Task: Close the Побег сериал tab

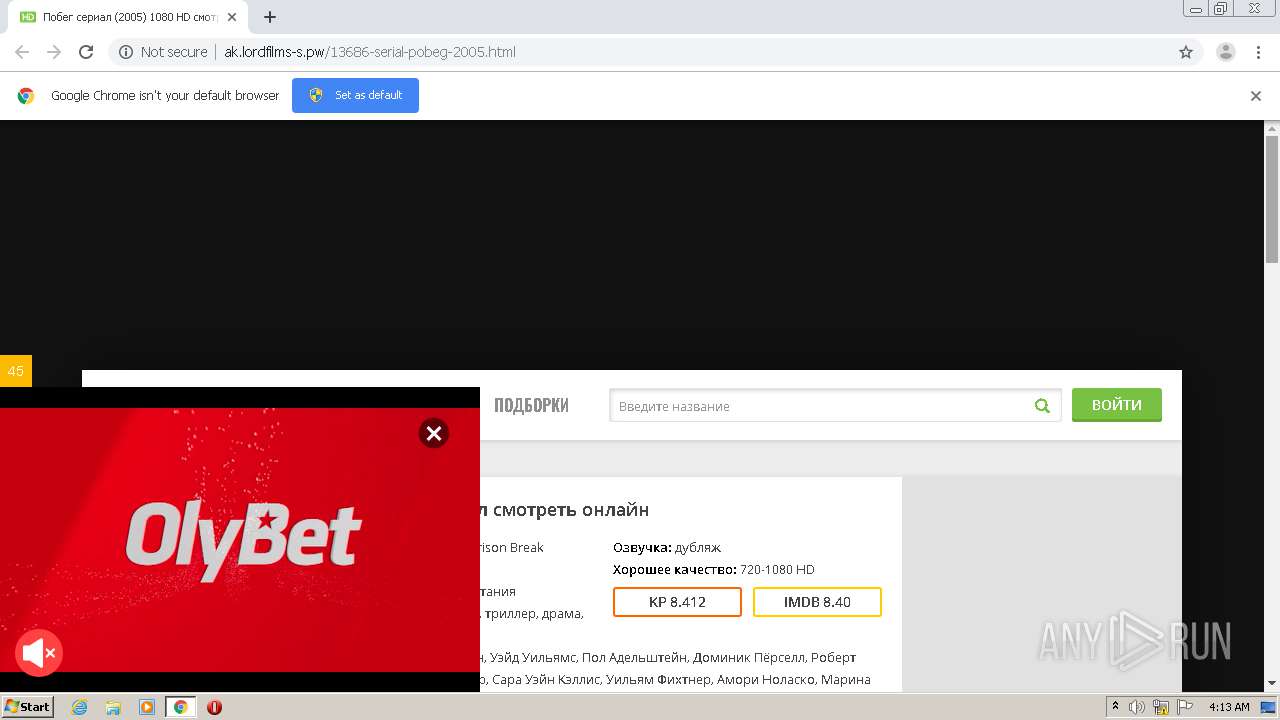Action: point(232,17)
